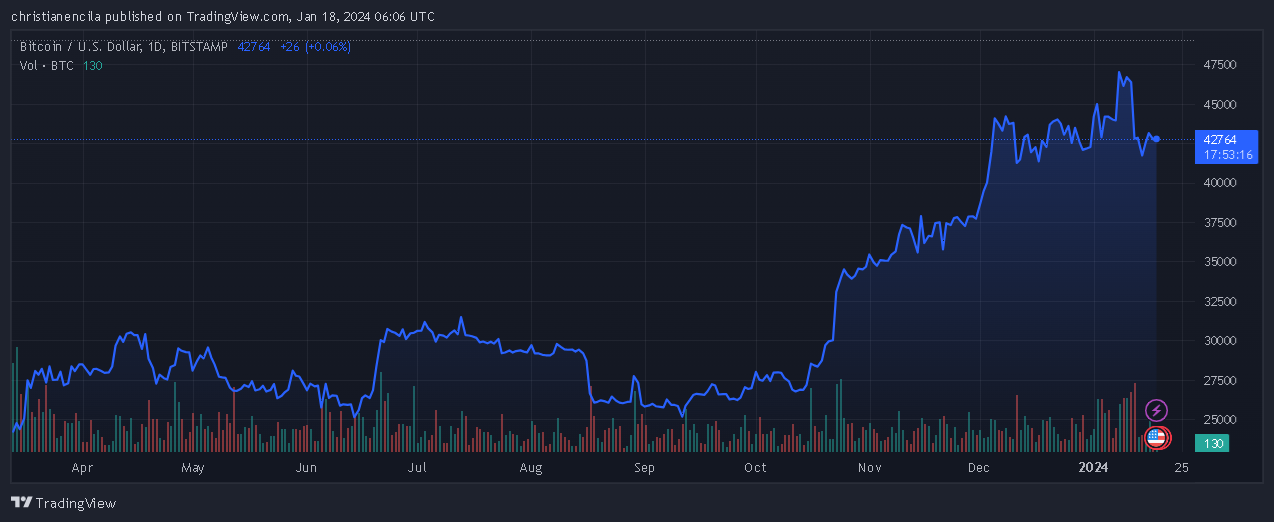This screenshot has height=522, width=1274.
Task: Click the US flag economic event icon
Action: click(1156, 437)
